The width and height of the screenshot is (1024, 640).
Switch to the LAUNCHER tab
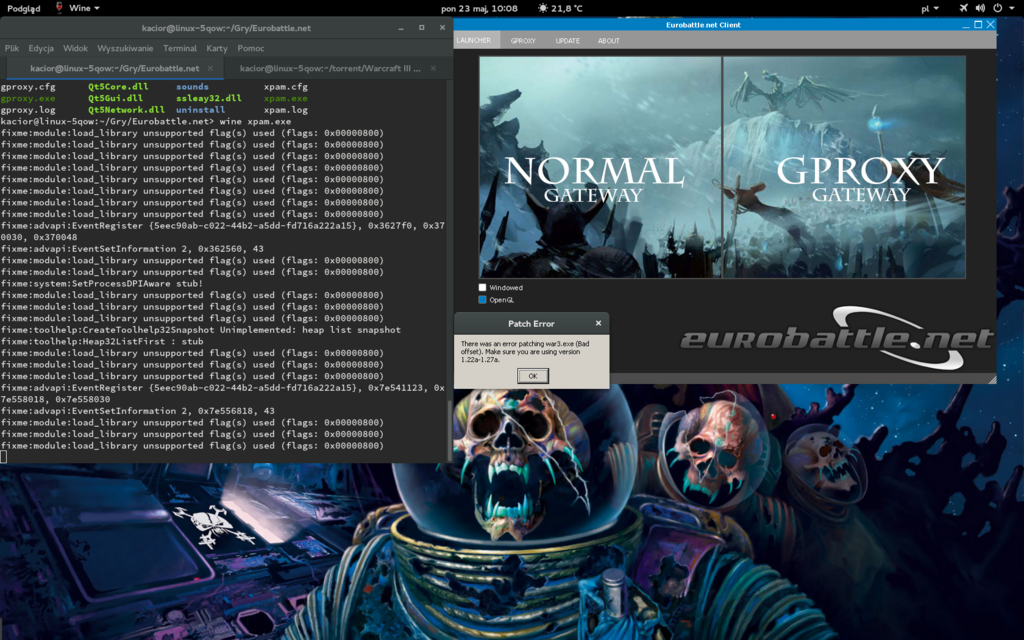pos(473,40)
